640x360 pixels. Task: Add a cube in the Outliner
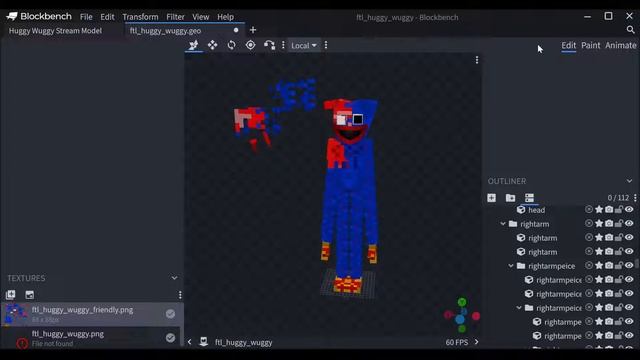pos(491,198)
